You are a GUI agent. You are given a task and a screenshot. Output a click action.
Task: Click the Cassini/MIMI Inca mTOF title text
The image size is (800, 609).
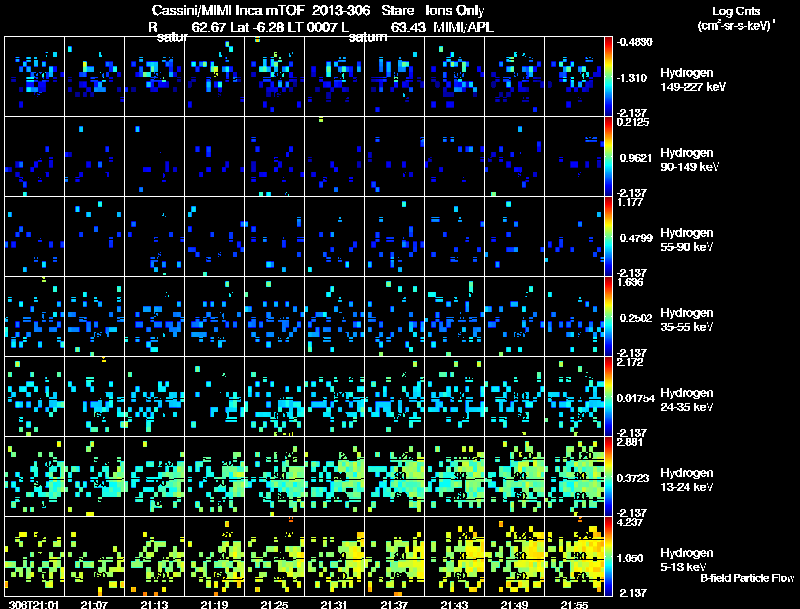[228, 11]
